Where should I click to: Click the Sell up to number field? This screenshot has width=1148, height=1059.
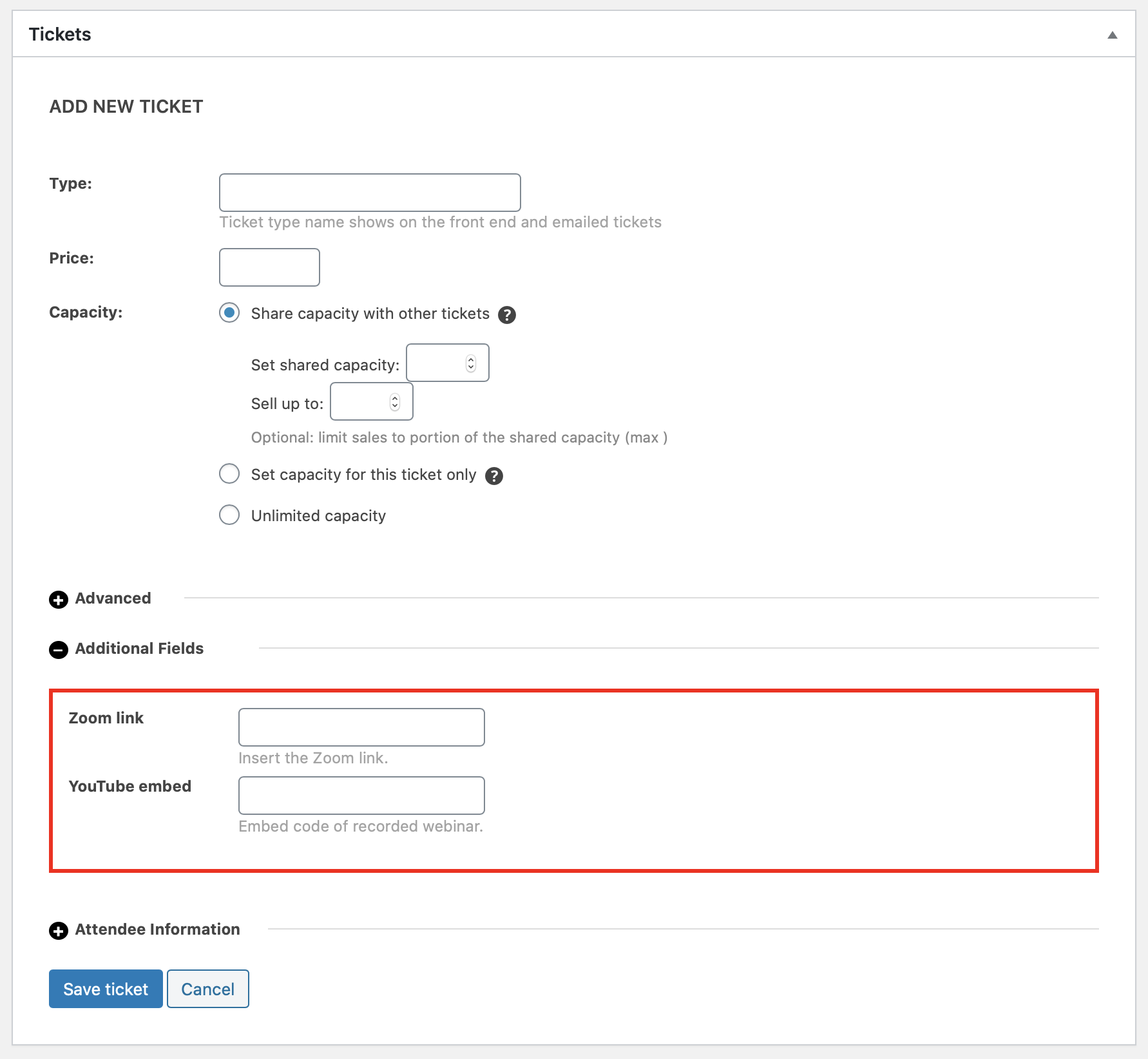[371, 401]
